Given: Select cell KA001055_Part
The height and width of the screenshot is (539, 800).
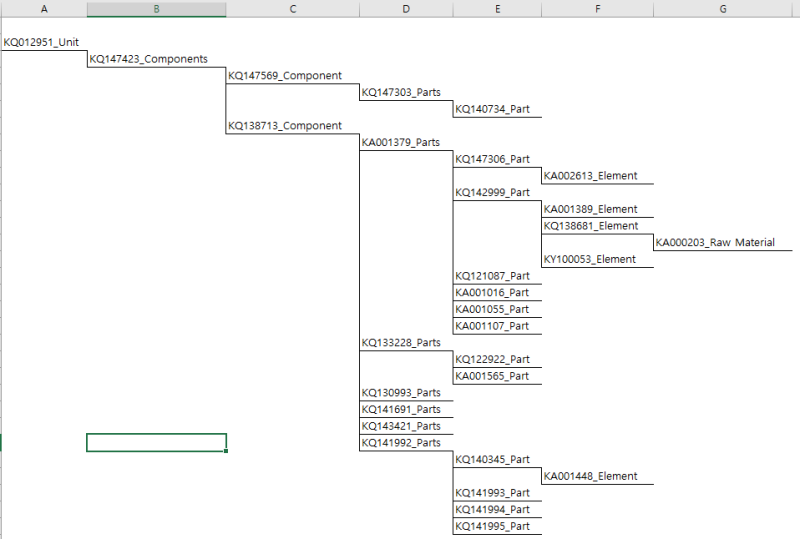Looking at the screenshot, I should tap(497, 309).
